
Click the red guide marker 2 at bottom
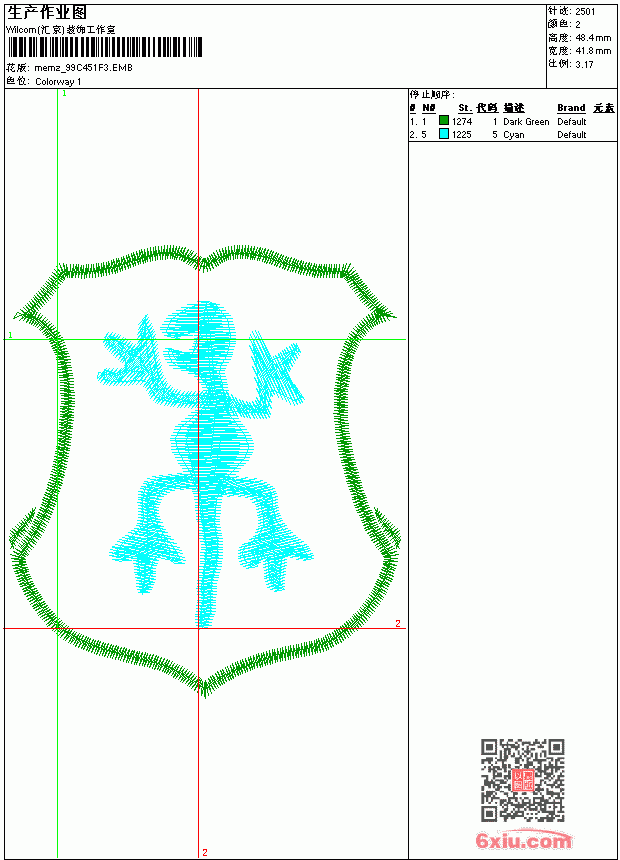pos(205,852)
